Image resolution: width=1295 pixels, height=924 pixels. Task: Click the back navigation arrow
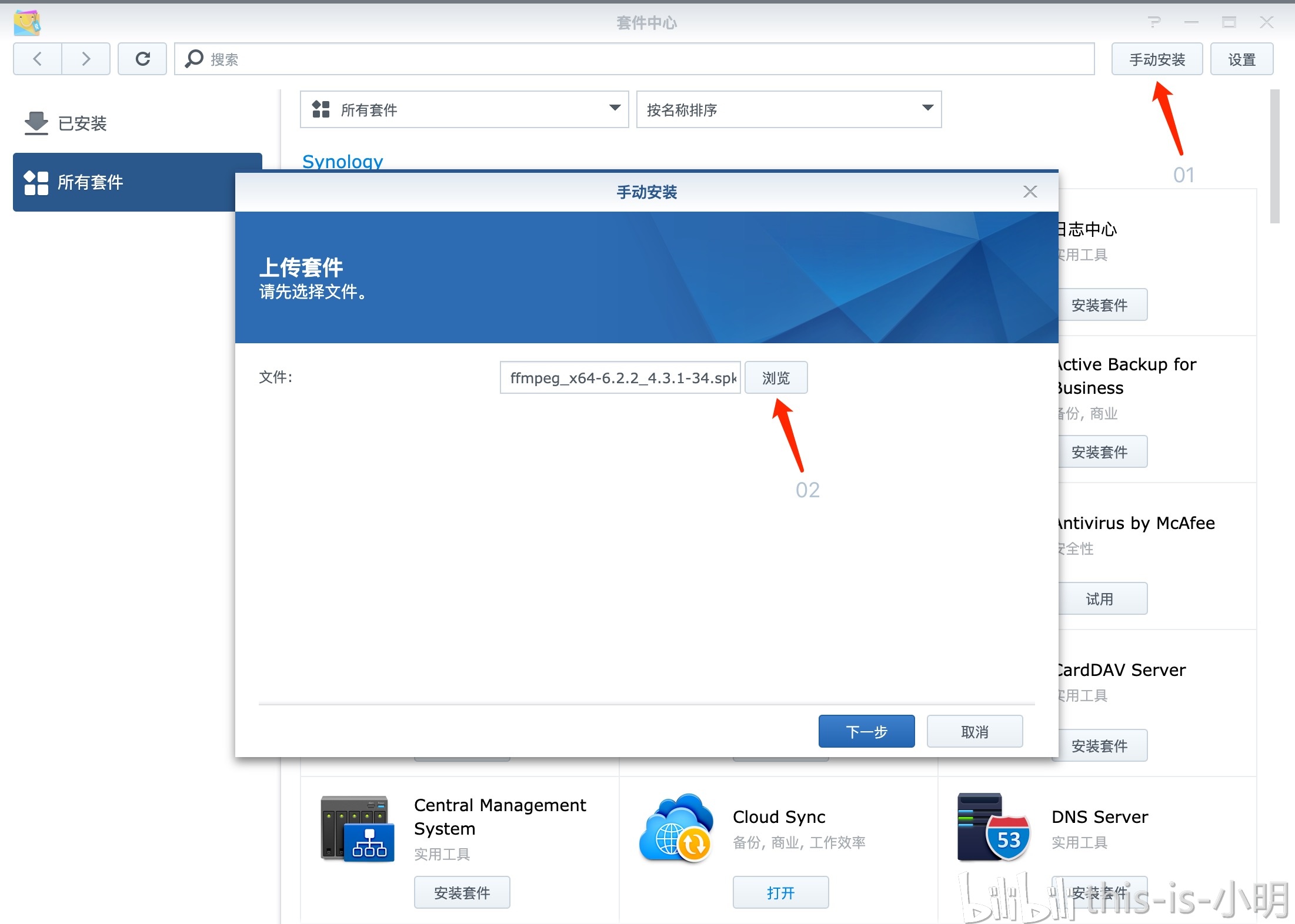38,59
